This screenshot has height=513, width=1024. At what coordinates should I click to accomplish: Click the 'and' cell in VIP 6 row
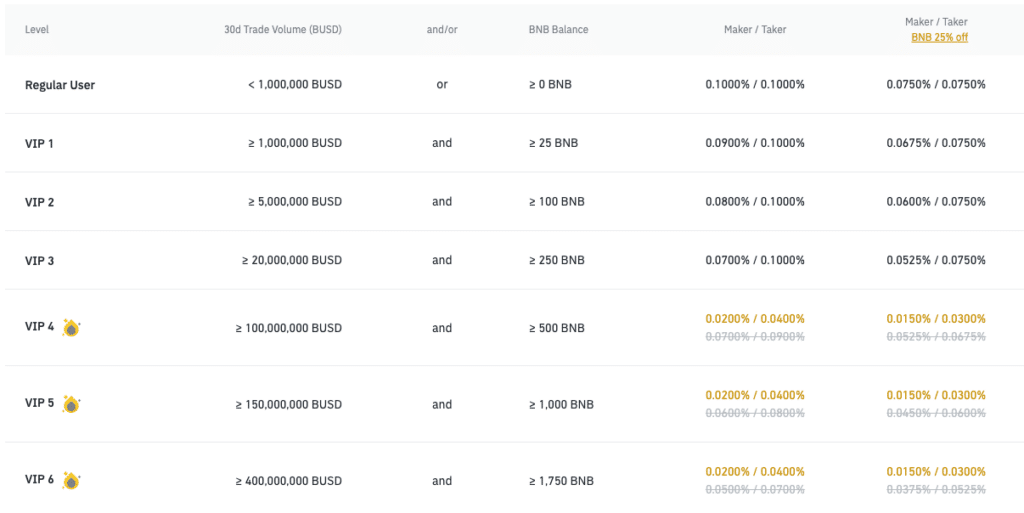442,481
